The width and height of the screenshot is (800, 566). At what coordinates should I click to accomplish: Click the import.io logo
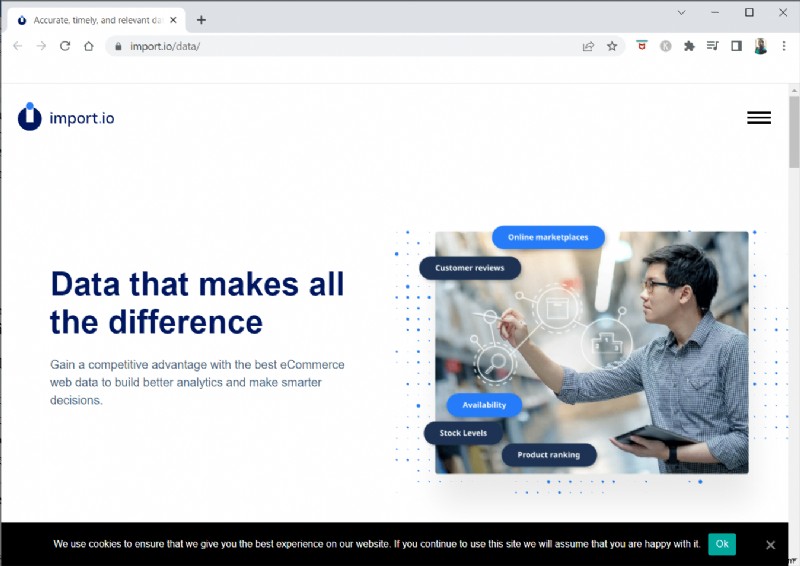click(x=66, y=117)
